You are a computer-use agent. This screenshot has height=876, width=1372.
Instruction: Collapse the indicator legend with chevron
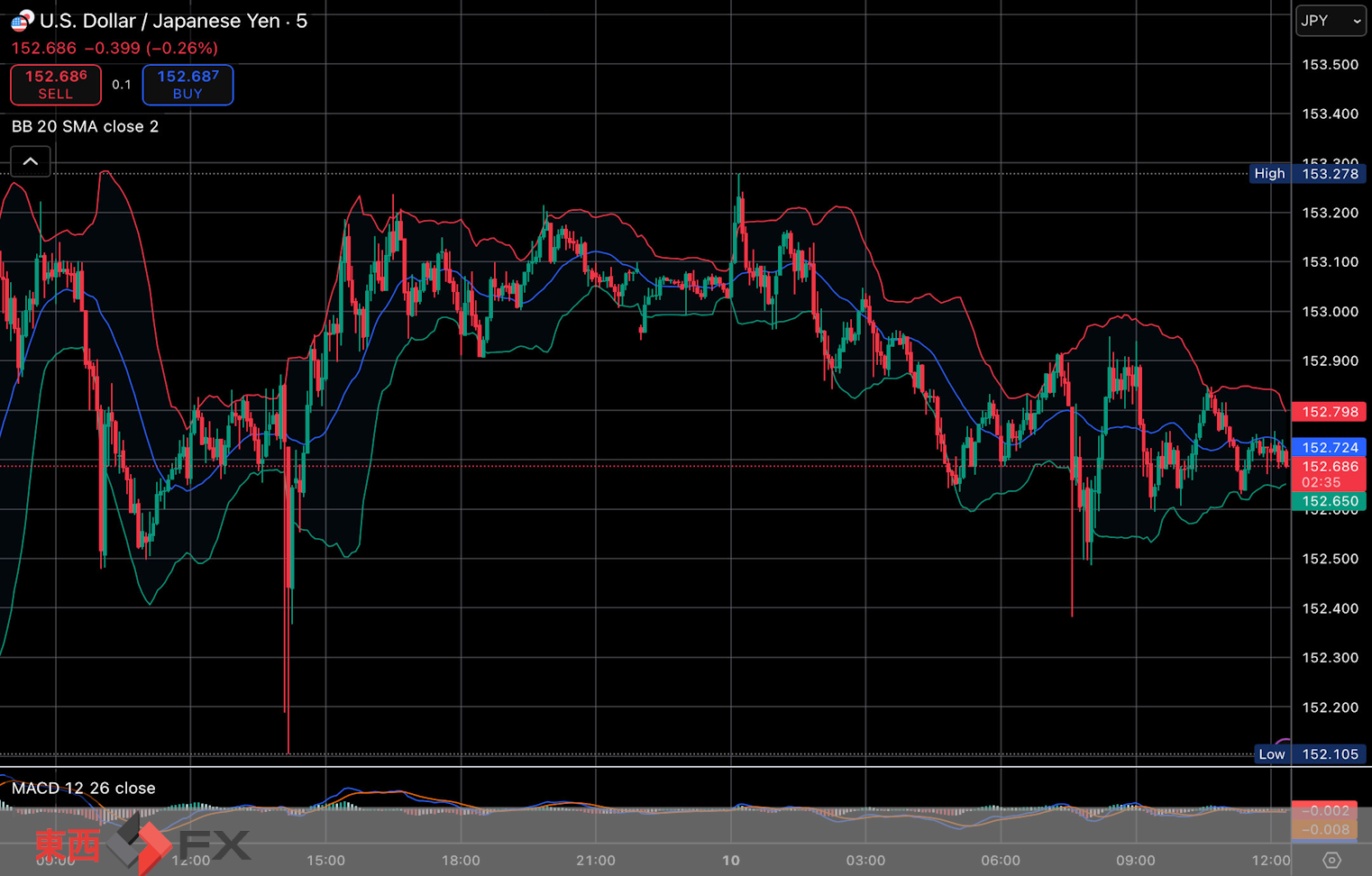point(31,161)
